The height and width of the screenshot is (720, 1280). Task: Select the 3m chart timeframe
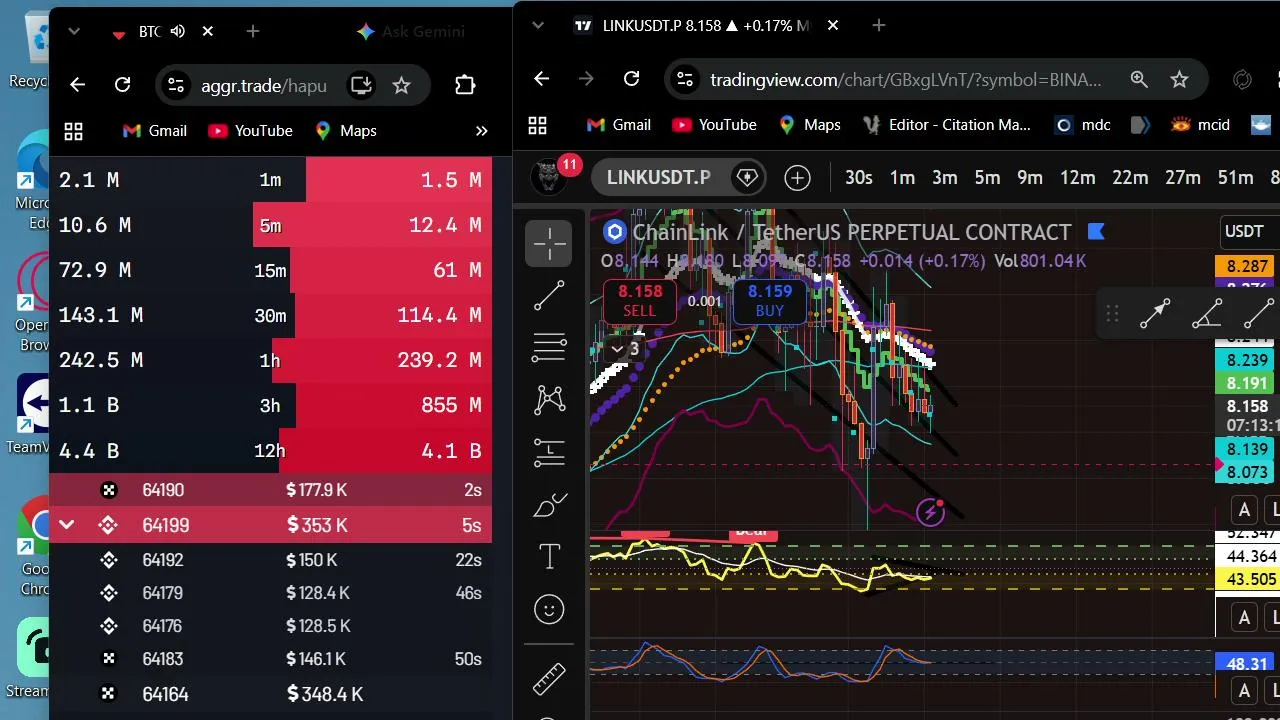click(x=945, y=178)
